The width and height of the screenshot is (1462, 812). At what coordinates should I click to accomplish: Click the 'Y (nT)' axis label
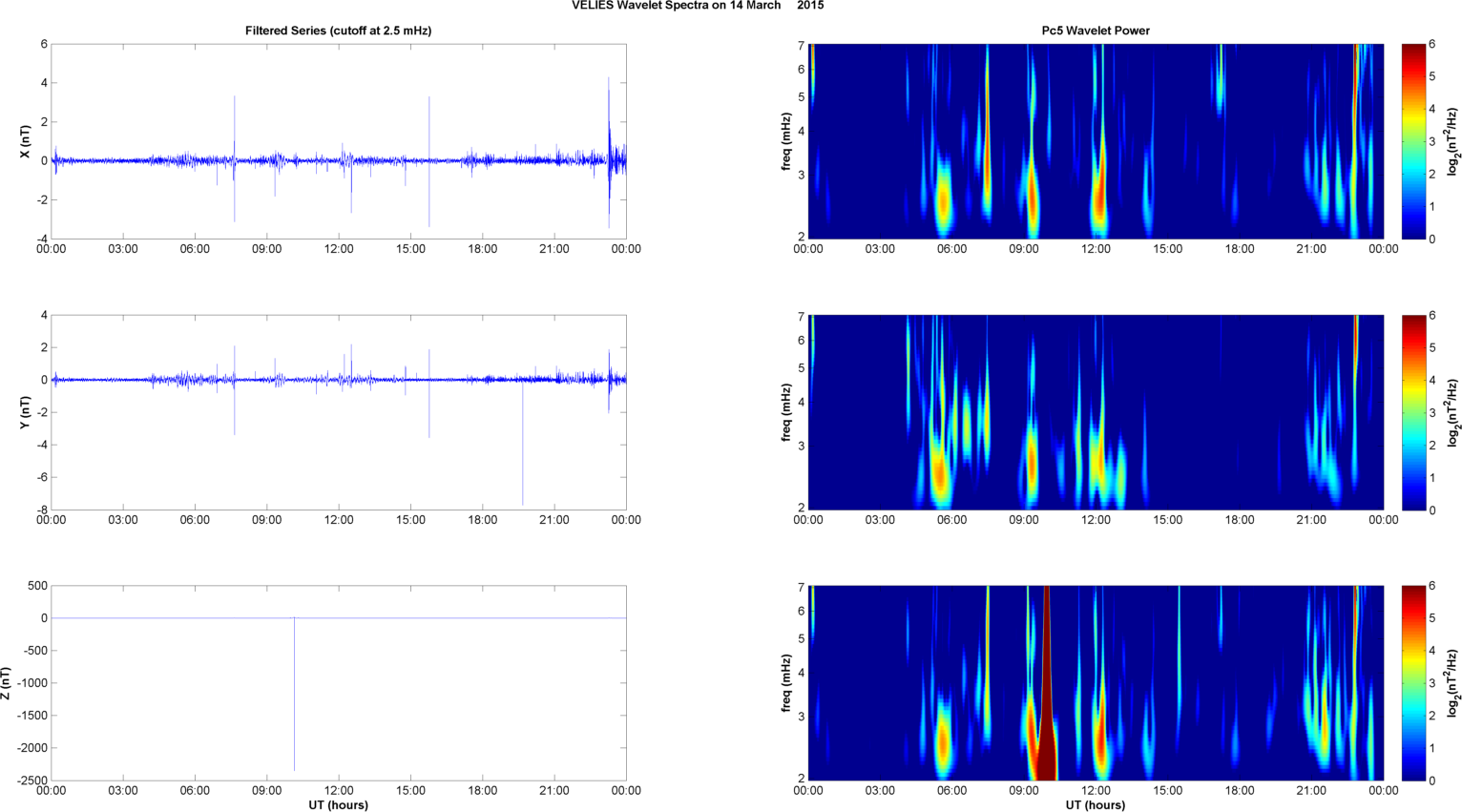coord(27,412)
